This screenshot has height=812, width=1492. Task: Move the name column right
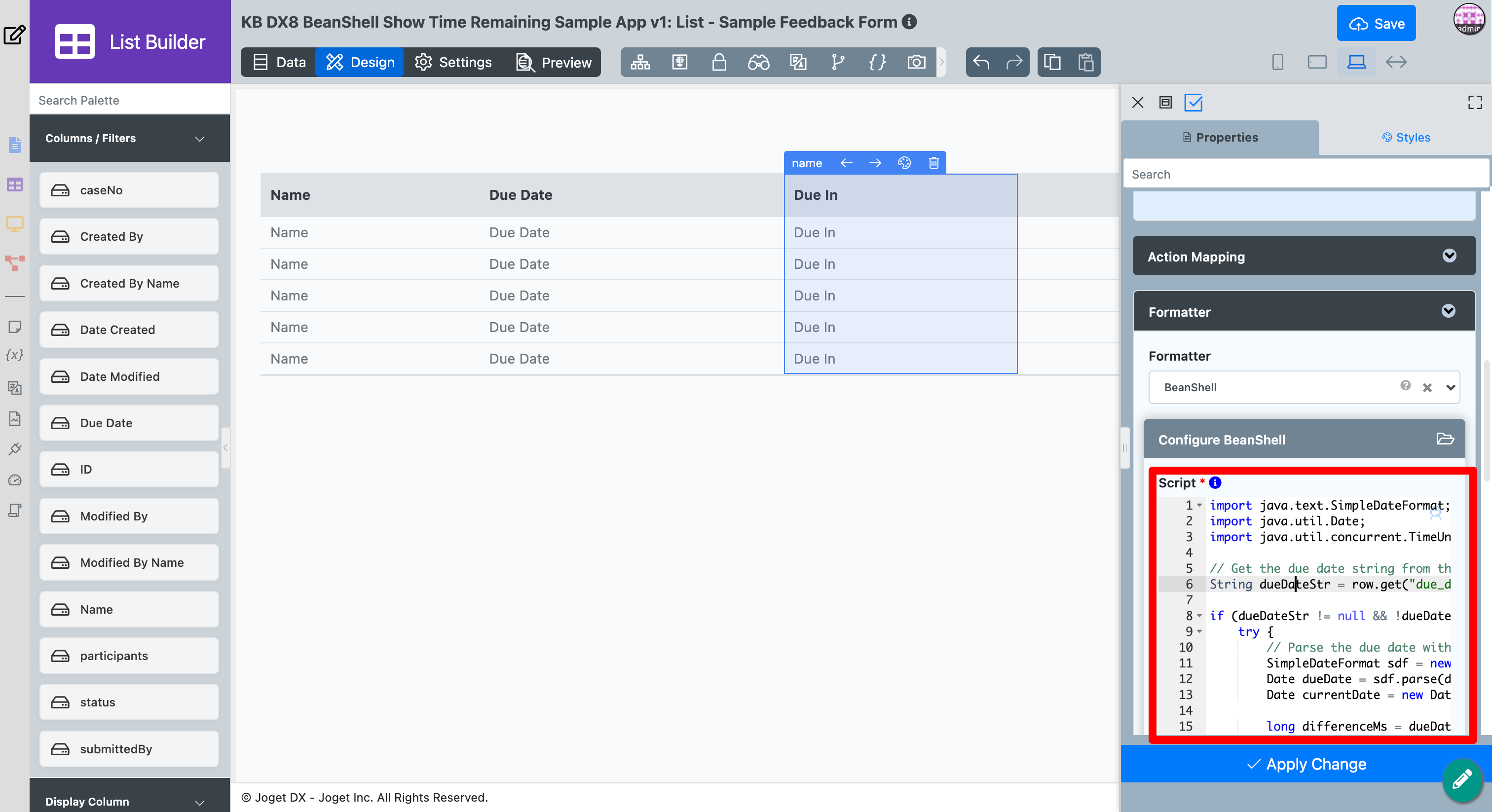coord(875,163)
